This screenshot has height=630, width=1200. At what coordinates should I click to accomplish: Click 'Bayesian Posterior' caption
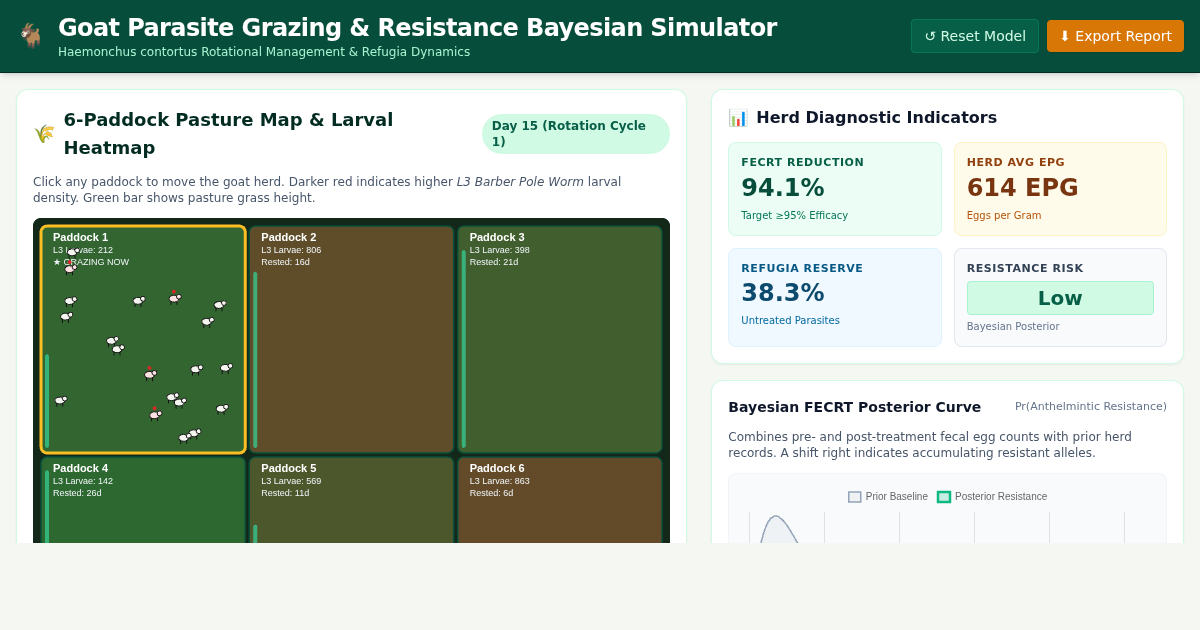click(1013, 326)
